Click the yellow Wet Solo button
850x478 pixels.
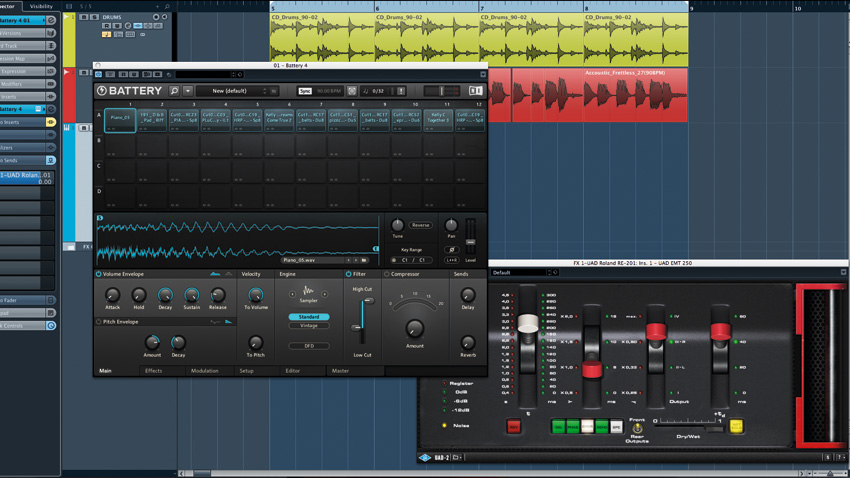[x=736, y=427]
